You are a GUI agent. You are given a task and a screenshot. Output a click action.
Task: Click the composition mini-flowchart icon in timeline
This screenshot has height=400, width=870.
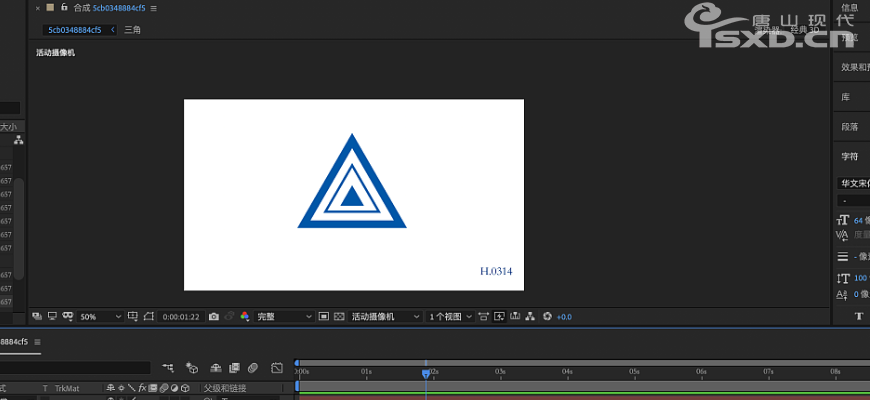click(167, 368)
